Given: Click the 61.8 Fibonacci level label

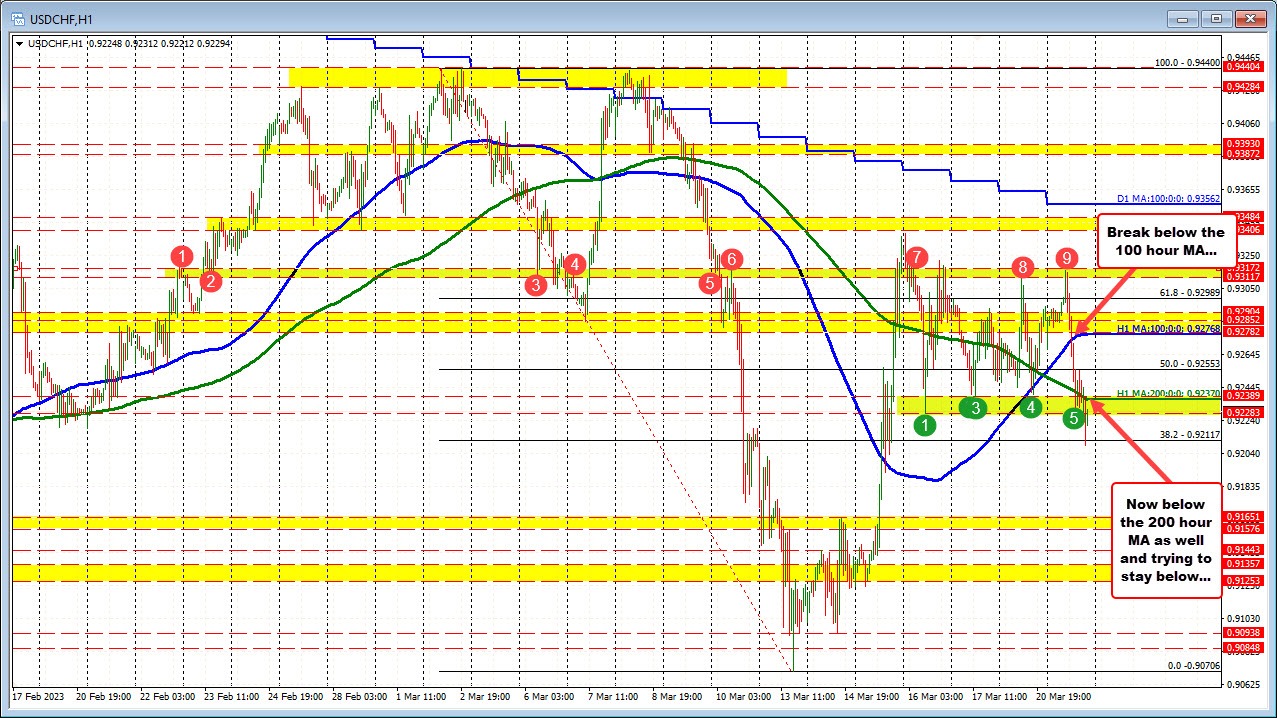Looking at the screenshot, I should point(1188,292).
